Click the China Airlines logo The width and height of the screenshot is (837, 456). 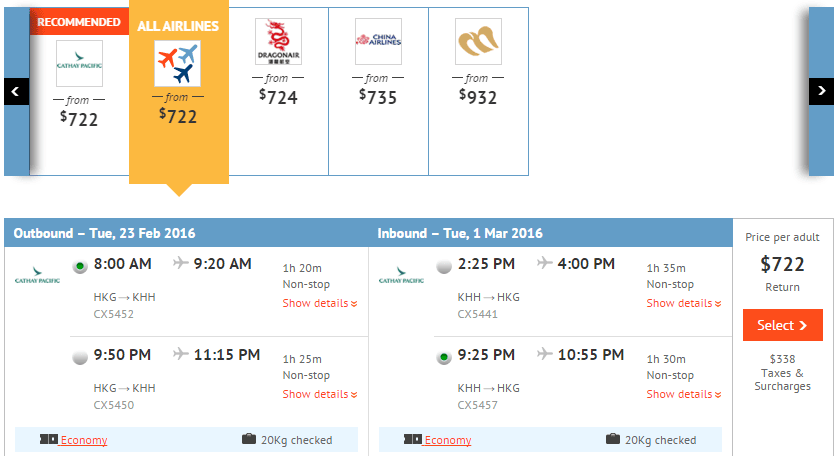[x=378, y=42]
